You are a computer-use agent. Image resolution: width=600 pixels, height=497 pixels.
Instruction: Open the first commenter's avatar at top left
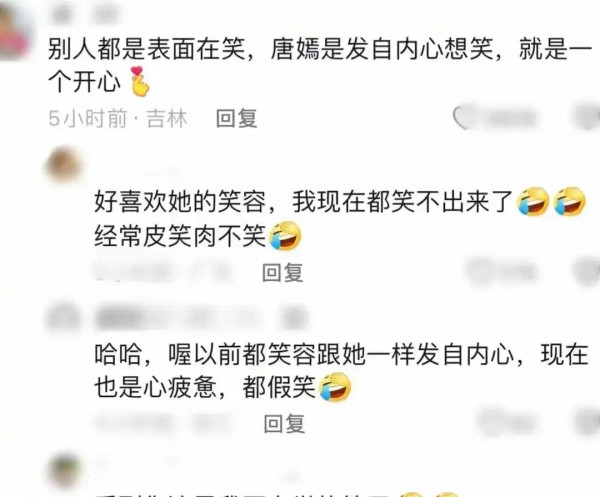[15, 31]
